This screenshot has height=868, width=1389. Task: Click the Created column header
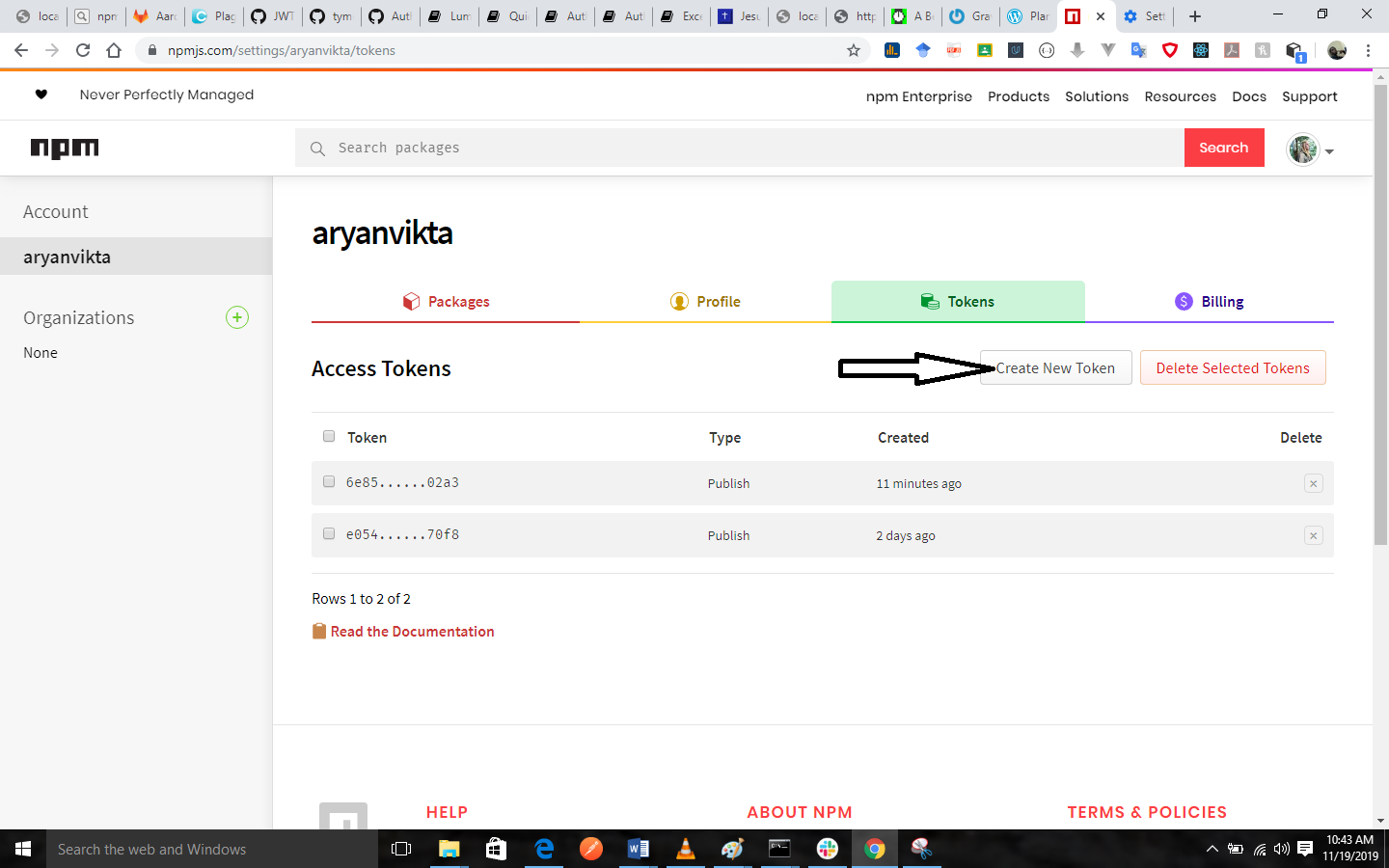click(903, 437)
